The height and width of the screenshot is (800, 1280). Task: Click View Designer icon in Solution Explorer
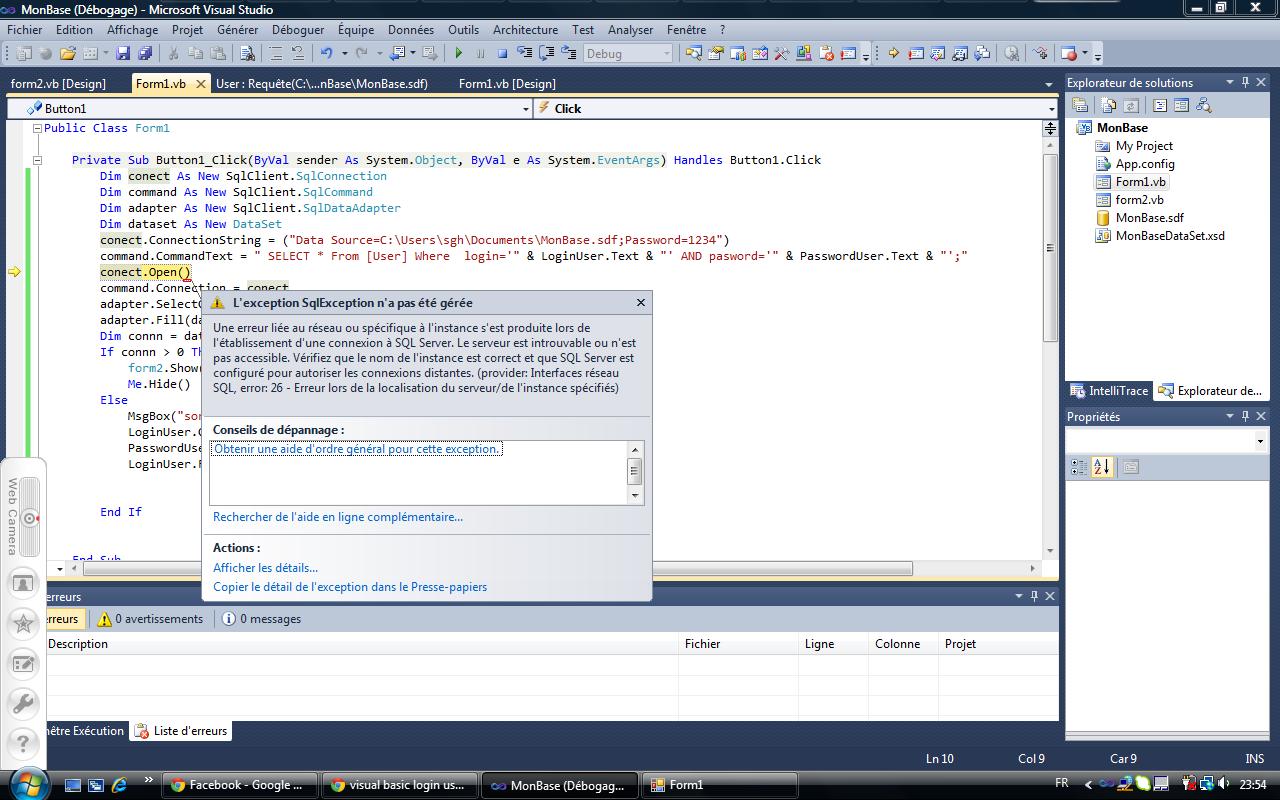point(1181,105)
